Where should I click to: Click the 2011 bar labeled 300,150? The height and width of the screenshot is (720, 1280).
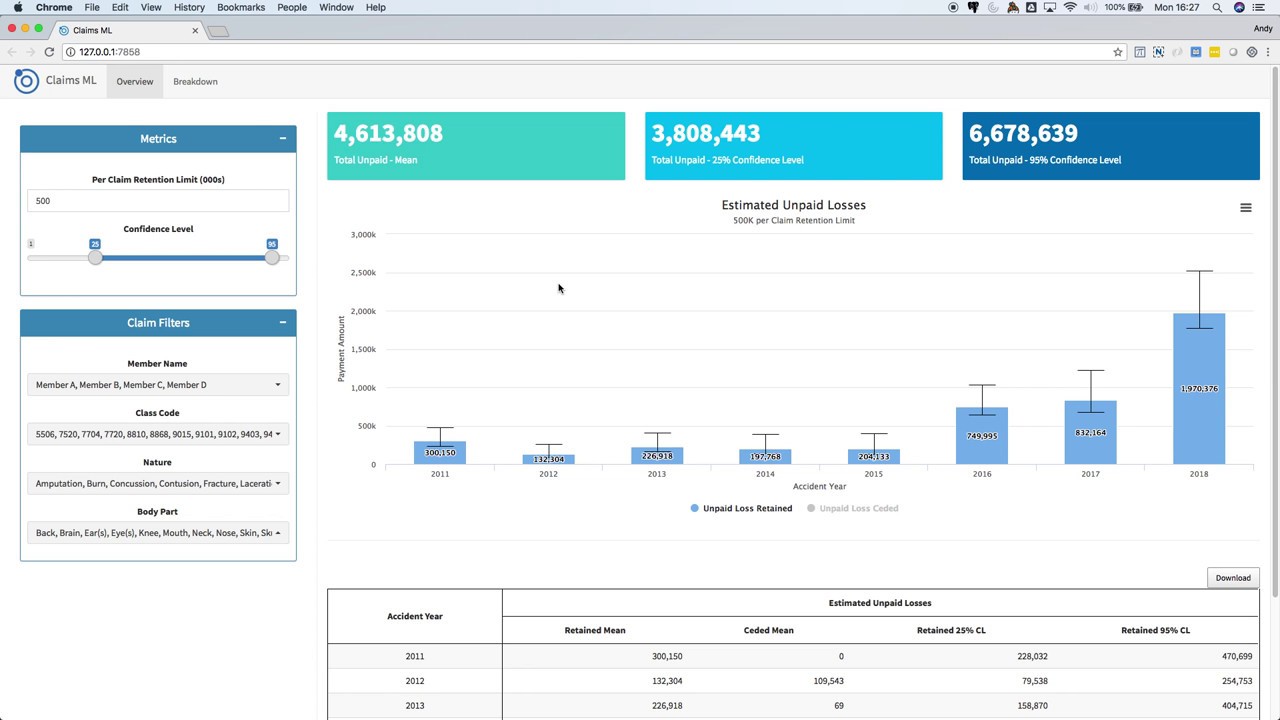(440, 453)
